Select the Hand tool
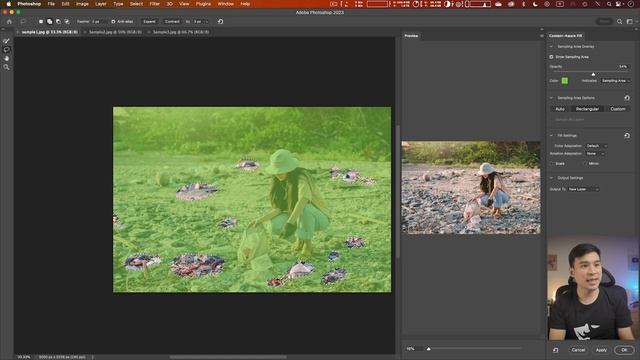The image size is (640, 360). pyautogui.click(x=6, y=58)
